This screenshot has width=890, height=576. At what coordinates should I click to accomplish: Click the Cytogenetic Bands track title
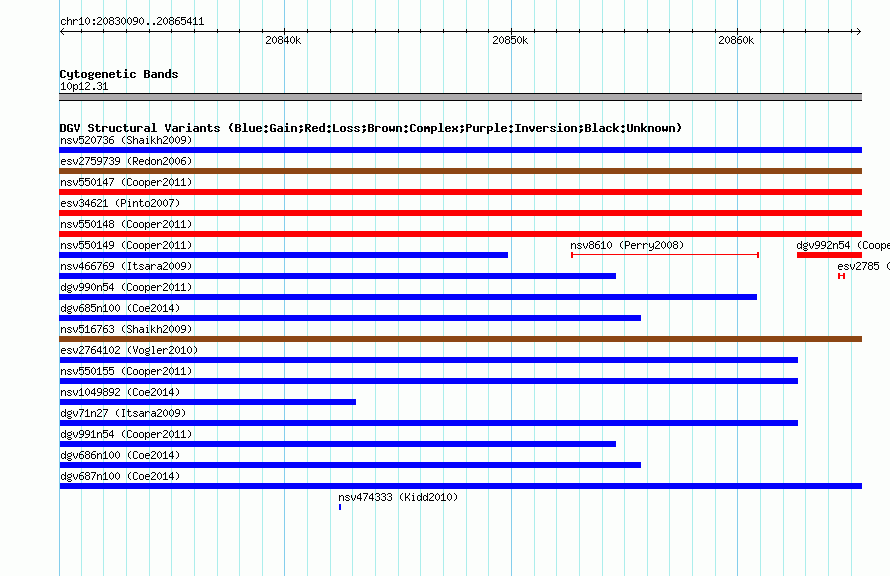click(x=119, y=74)
